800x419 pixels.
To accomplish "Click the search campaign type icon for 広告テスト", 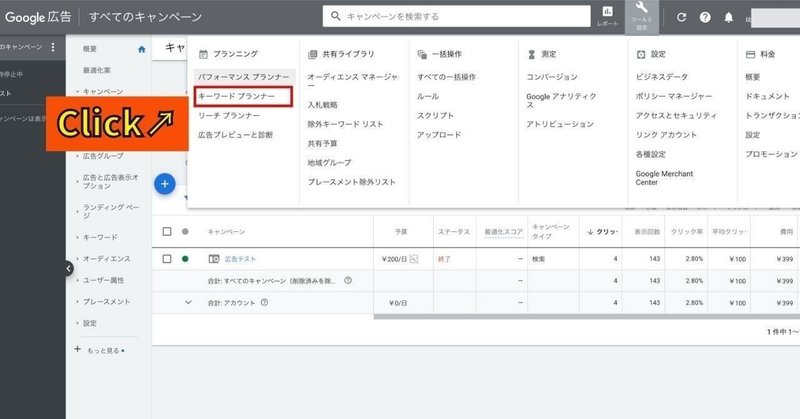I will [214, 259].
